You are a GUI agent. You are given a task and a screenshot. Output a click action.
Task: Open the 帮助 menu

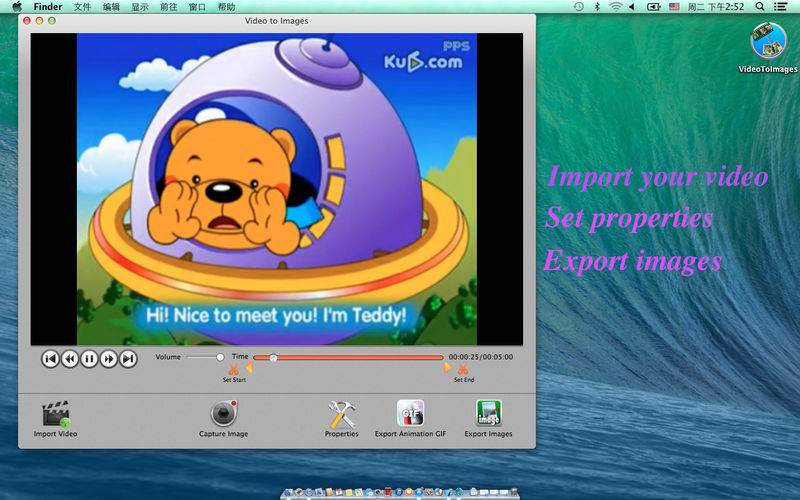(x=226, y=7)
